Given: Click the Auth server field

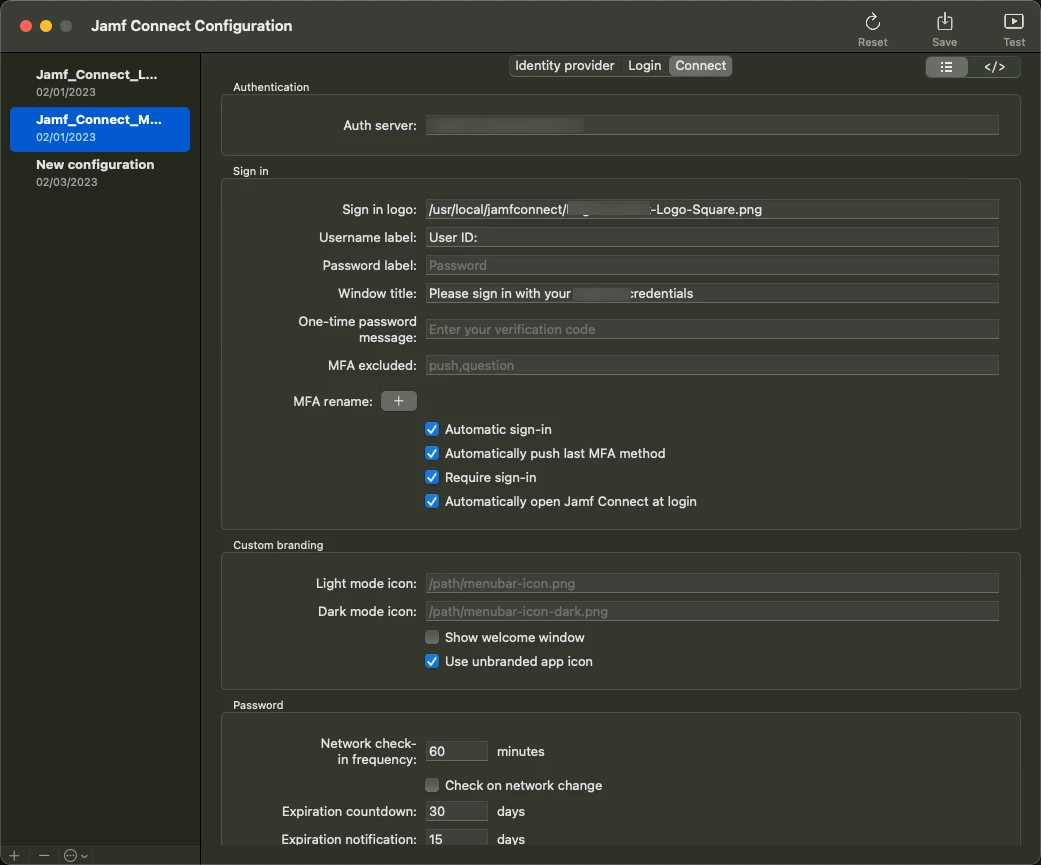Looking at the screenshot, I should click(712, 125).
